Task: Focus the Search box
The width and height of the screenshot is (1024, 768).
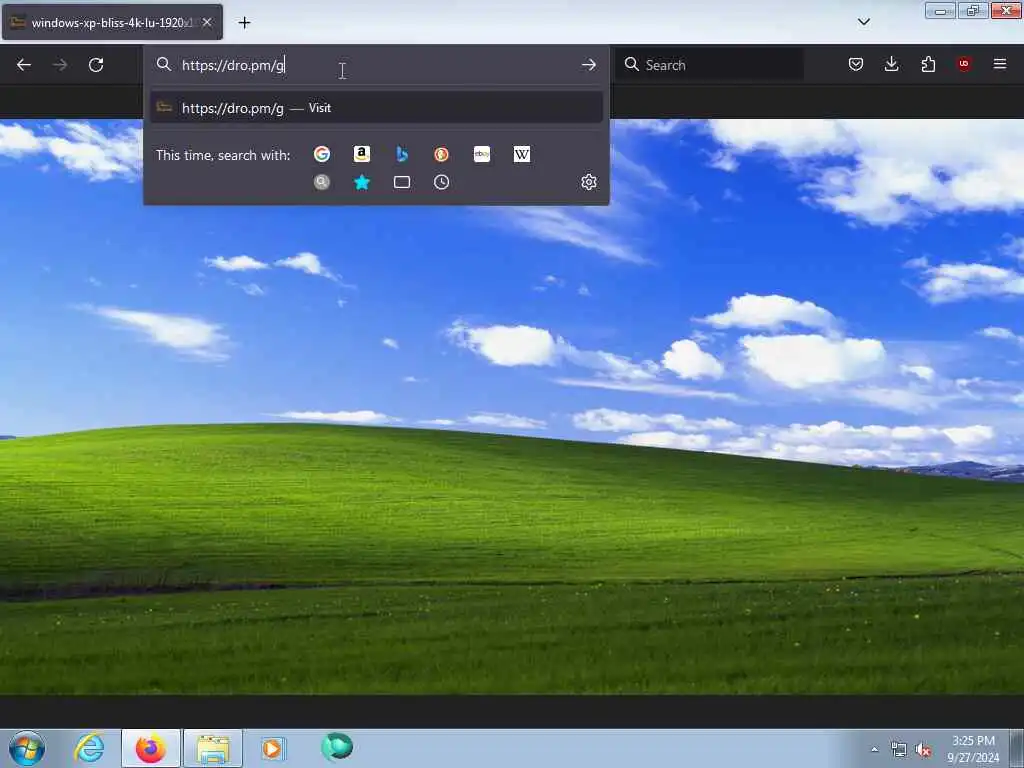Action: (x=709, y=65)
